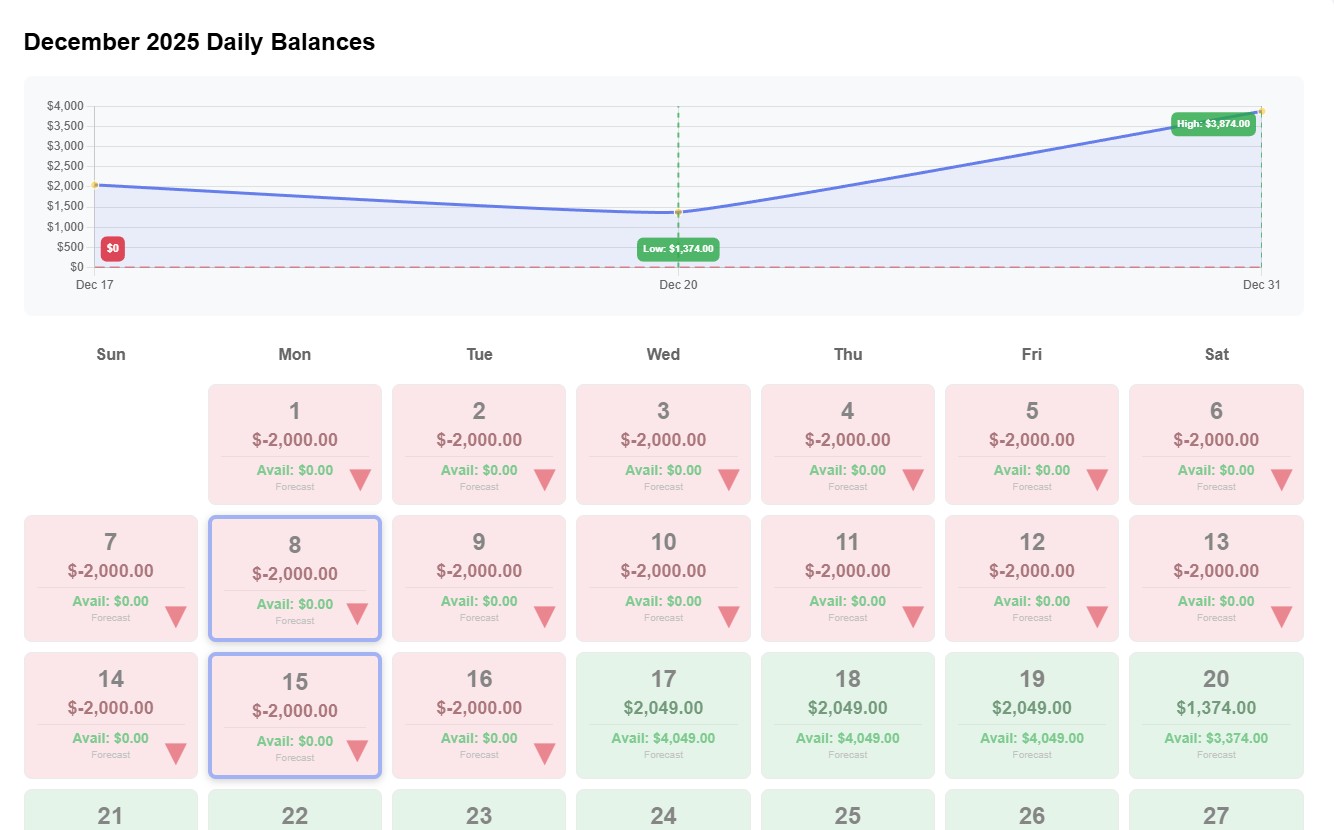Viewport: 1334px width, 830px height.
Task: Open the December 19 calendar cell
Action: click(x=1031, y=715)
